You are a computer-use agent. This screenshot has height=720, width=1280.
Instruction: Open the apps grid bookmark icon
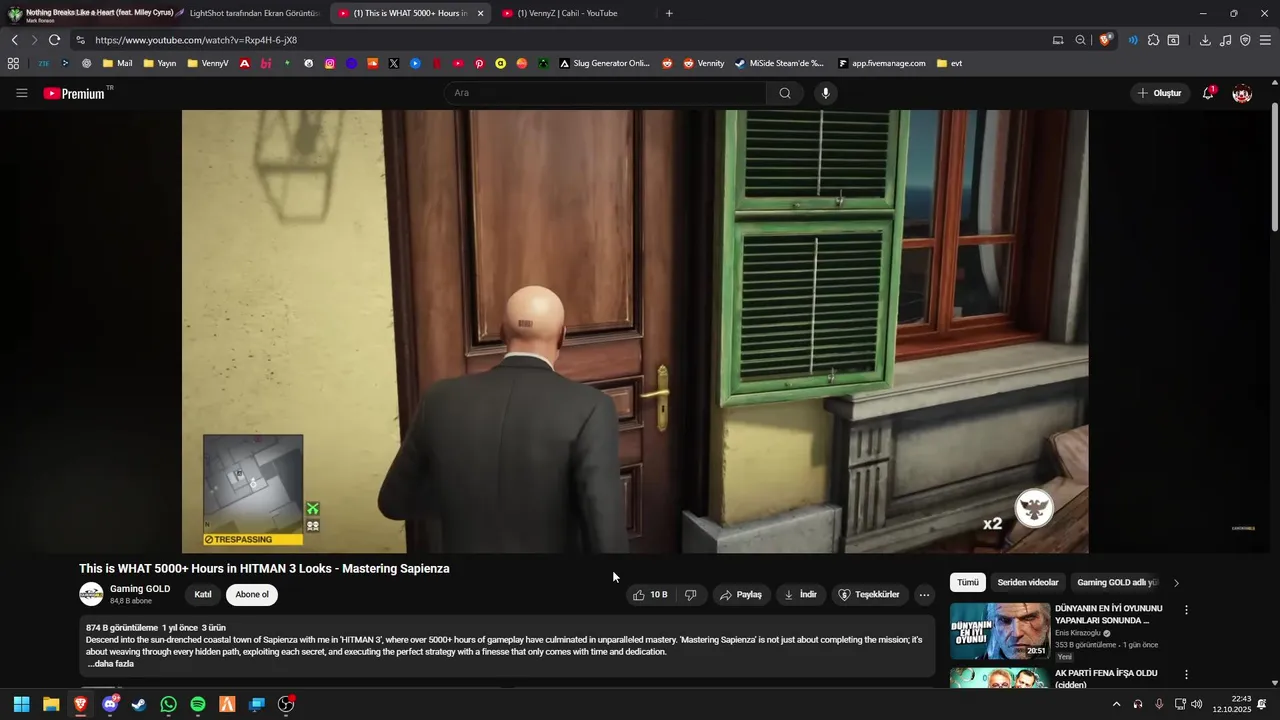[13, 63]
